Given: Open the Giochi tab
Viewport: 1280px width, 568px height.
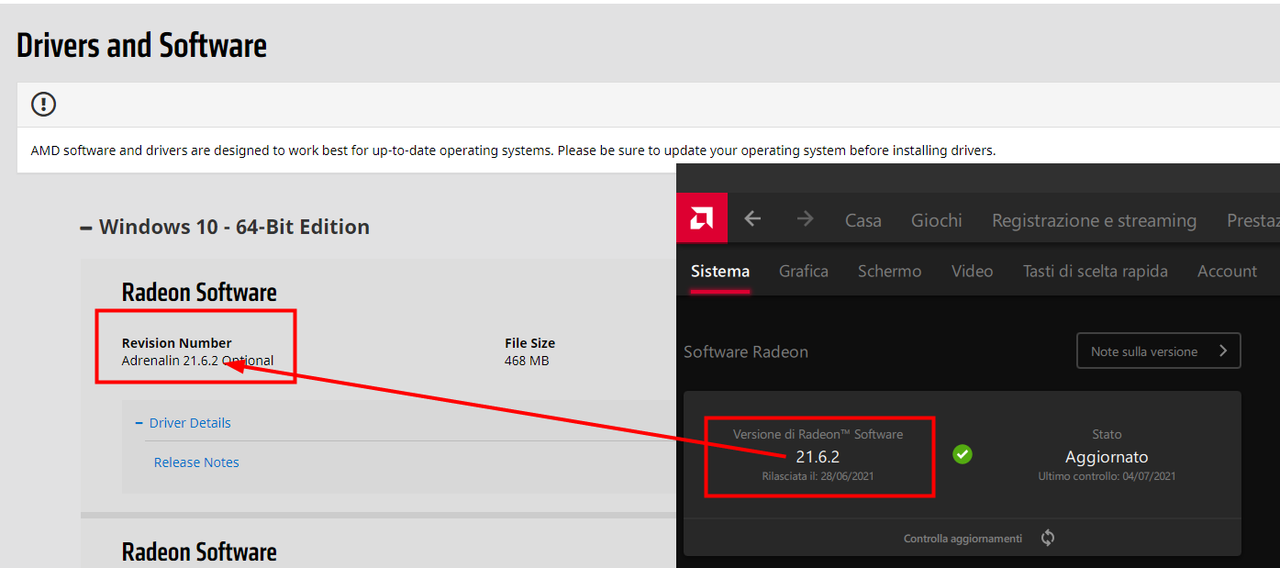Looking at the screenshot, I should coord(937,220).
